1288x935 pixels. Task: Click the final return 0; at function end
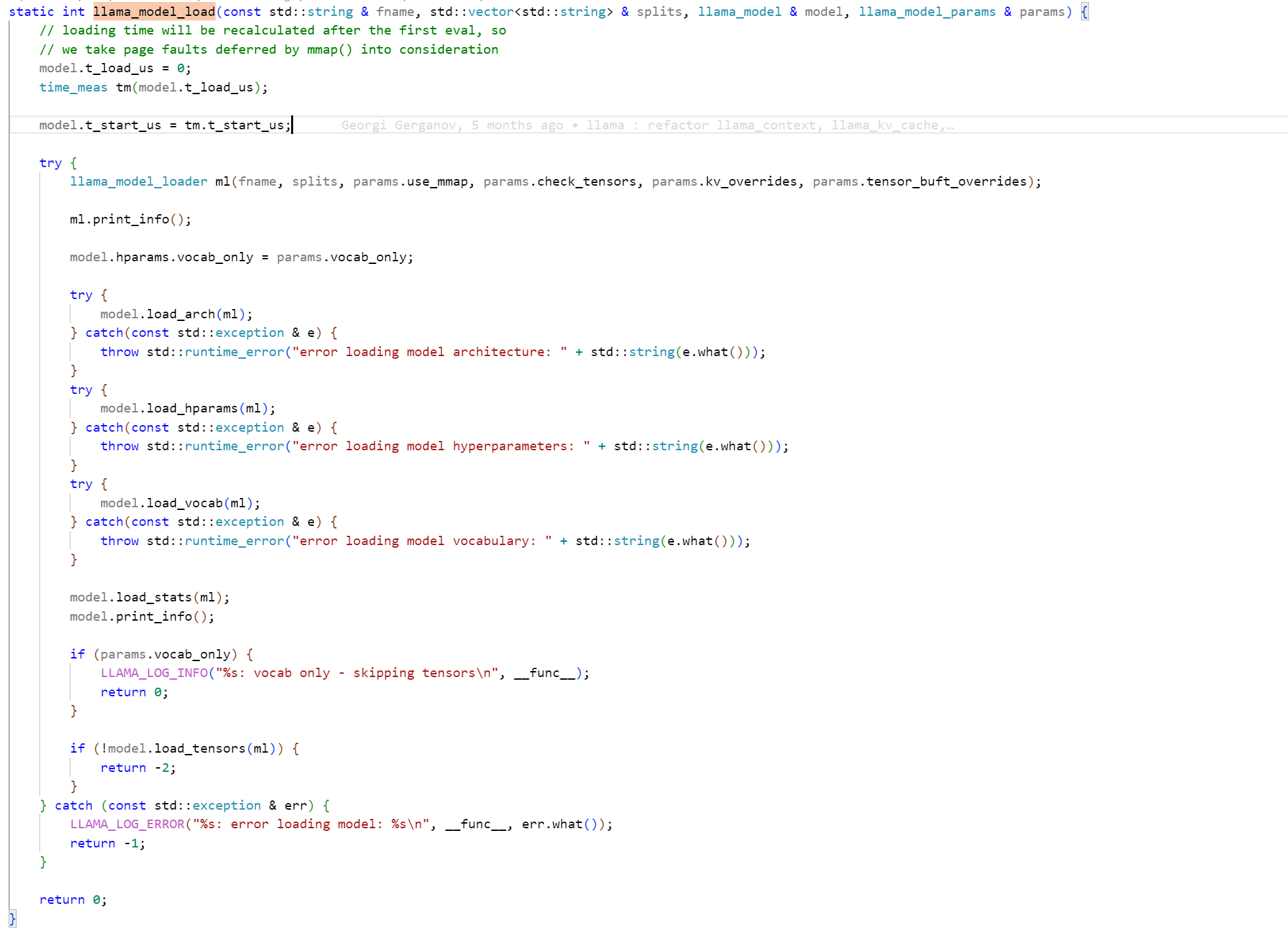[x=73, y=900]
